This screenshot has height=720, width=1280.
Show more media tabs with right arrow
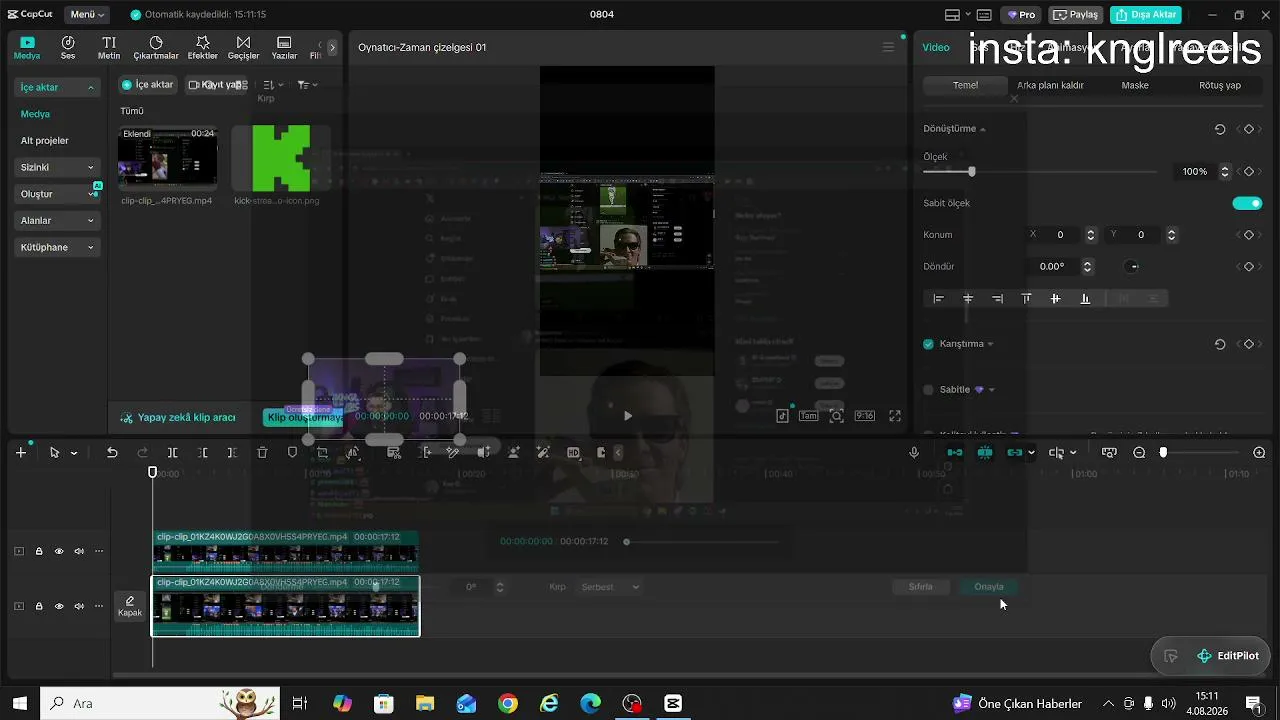click(332, 47)
